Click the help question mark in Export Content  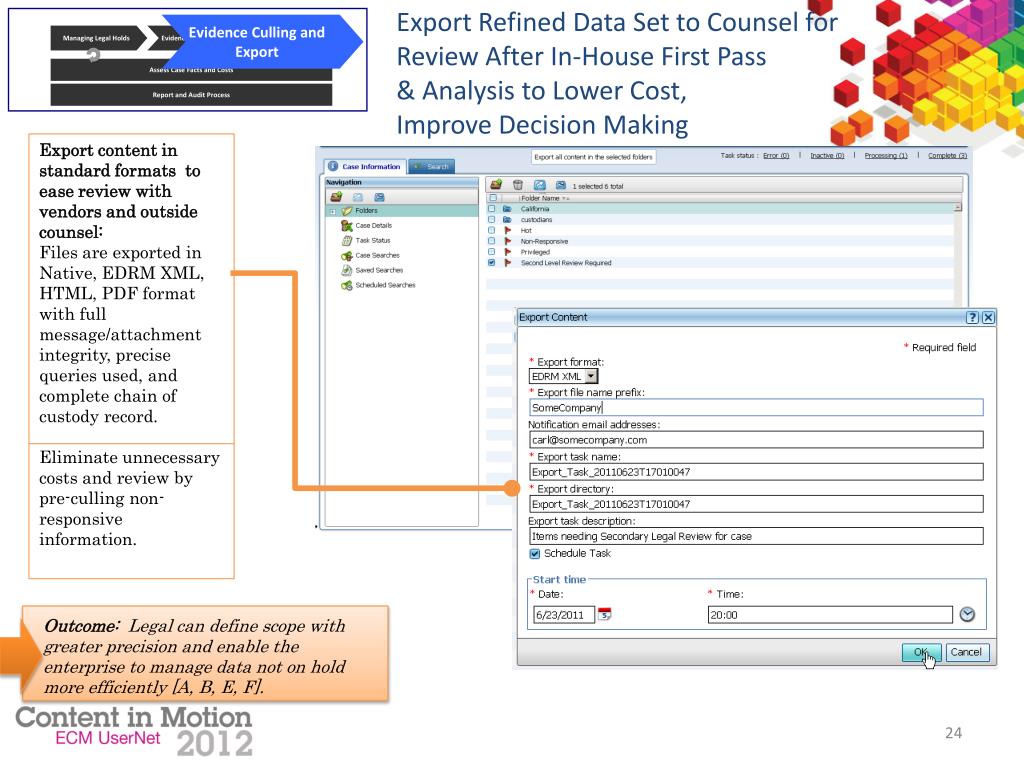[972, 317]
